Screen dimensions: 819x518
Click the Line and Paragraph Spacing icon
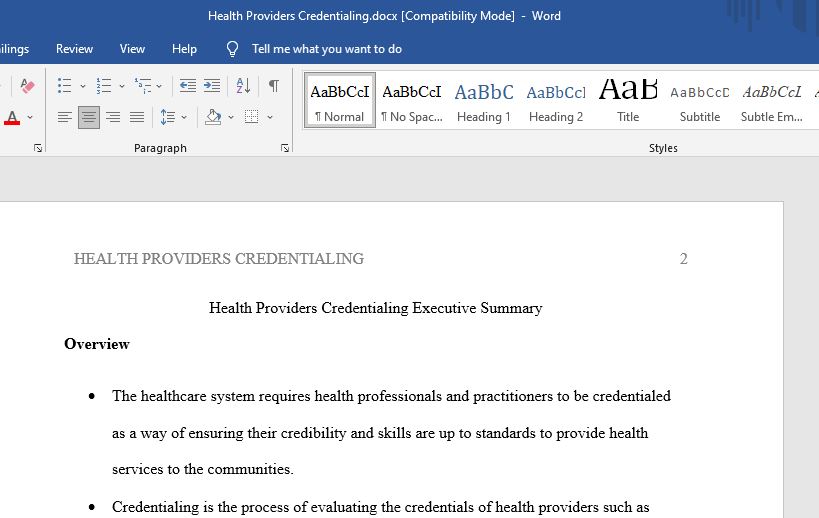(x=167, y=117)
